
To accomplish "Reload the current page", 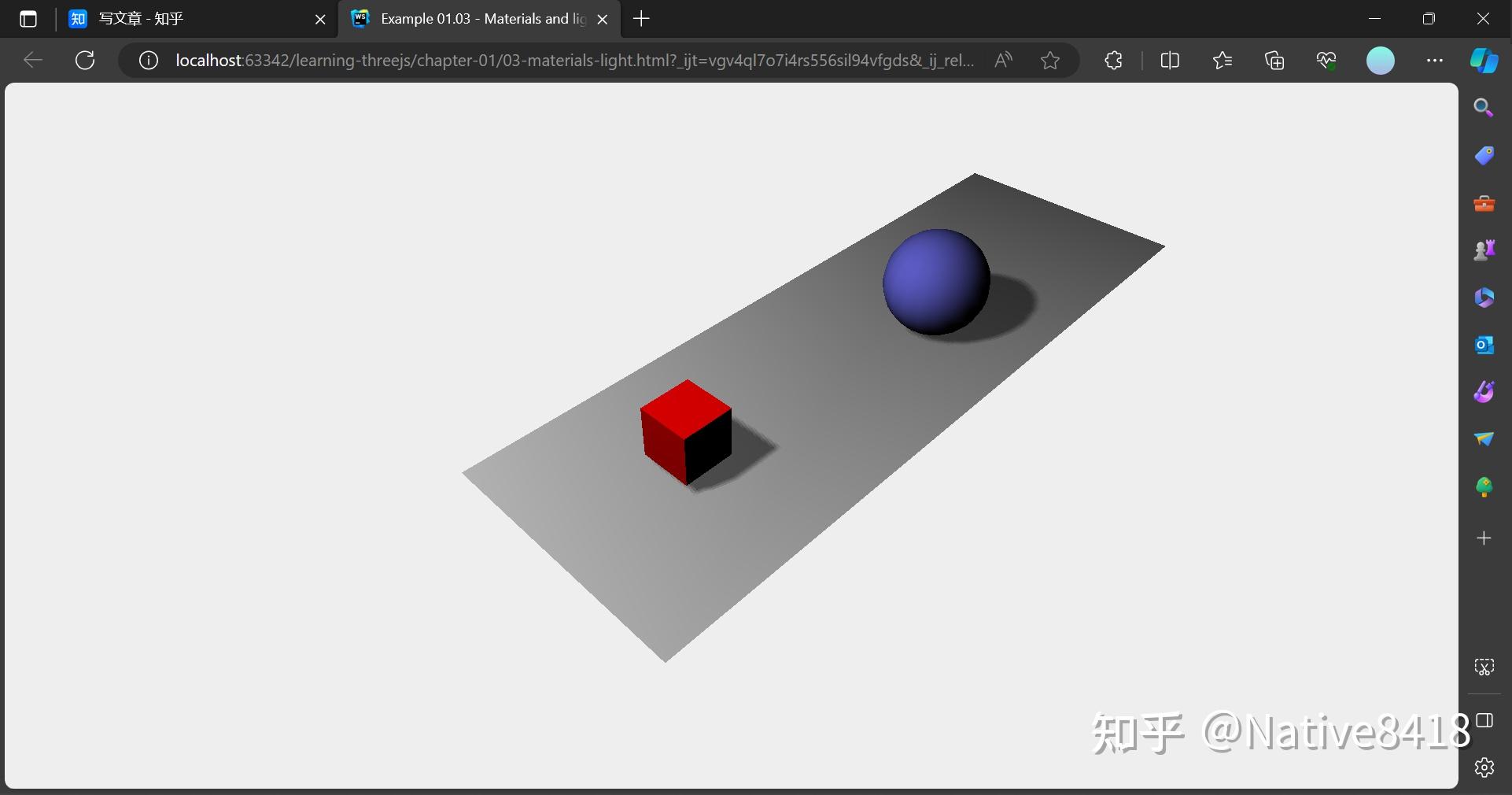I will coord(85,61).
